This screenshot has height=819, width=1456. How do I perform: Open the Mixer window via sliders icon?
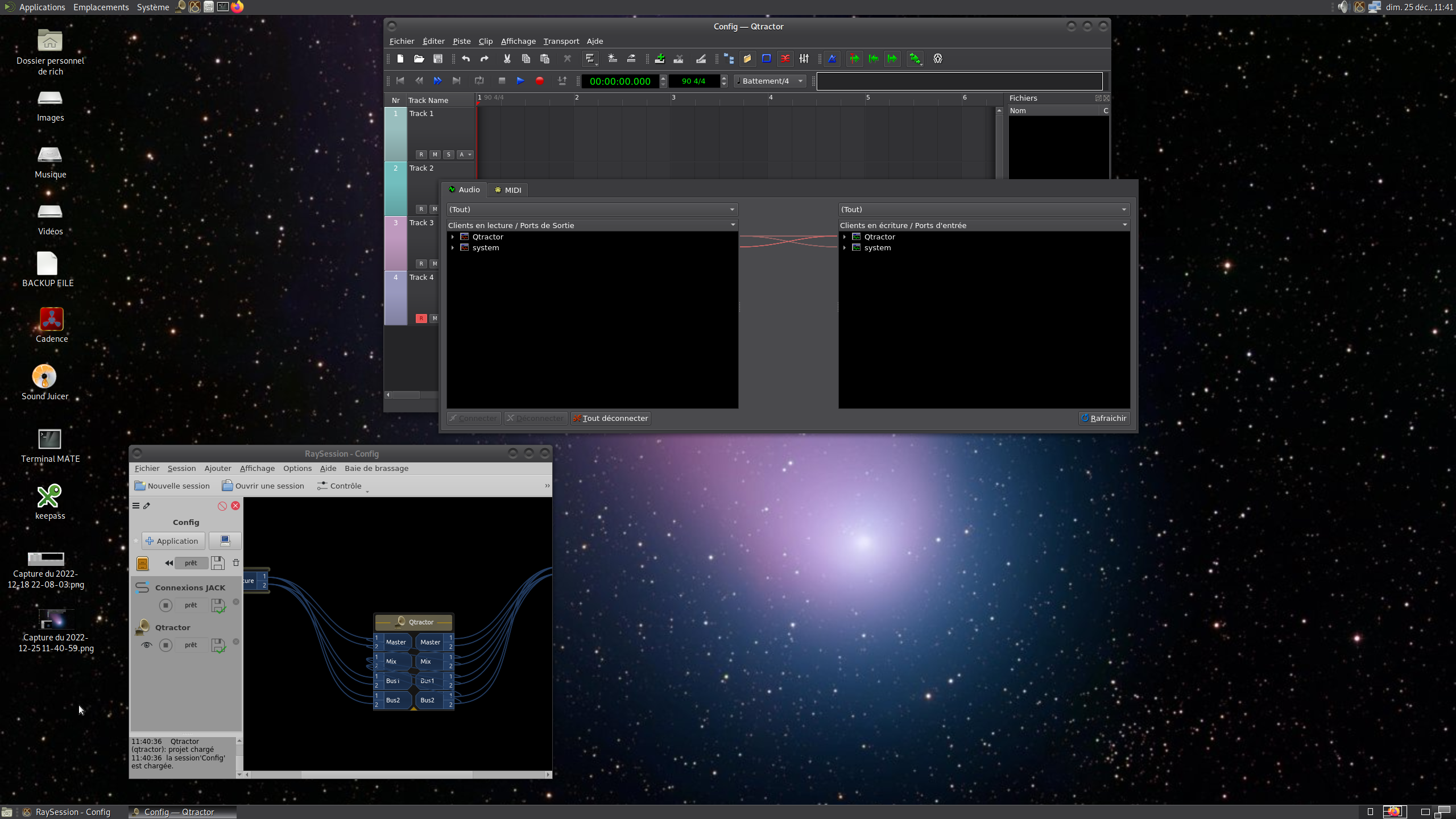[x=804, y=59]
